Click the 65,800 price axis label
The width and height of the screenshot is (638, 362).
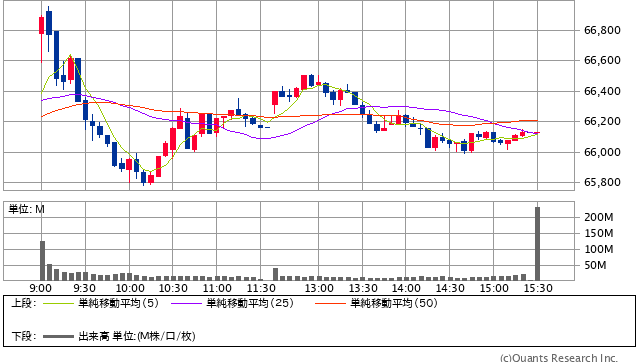point(602,182)
